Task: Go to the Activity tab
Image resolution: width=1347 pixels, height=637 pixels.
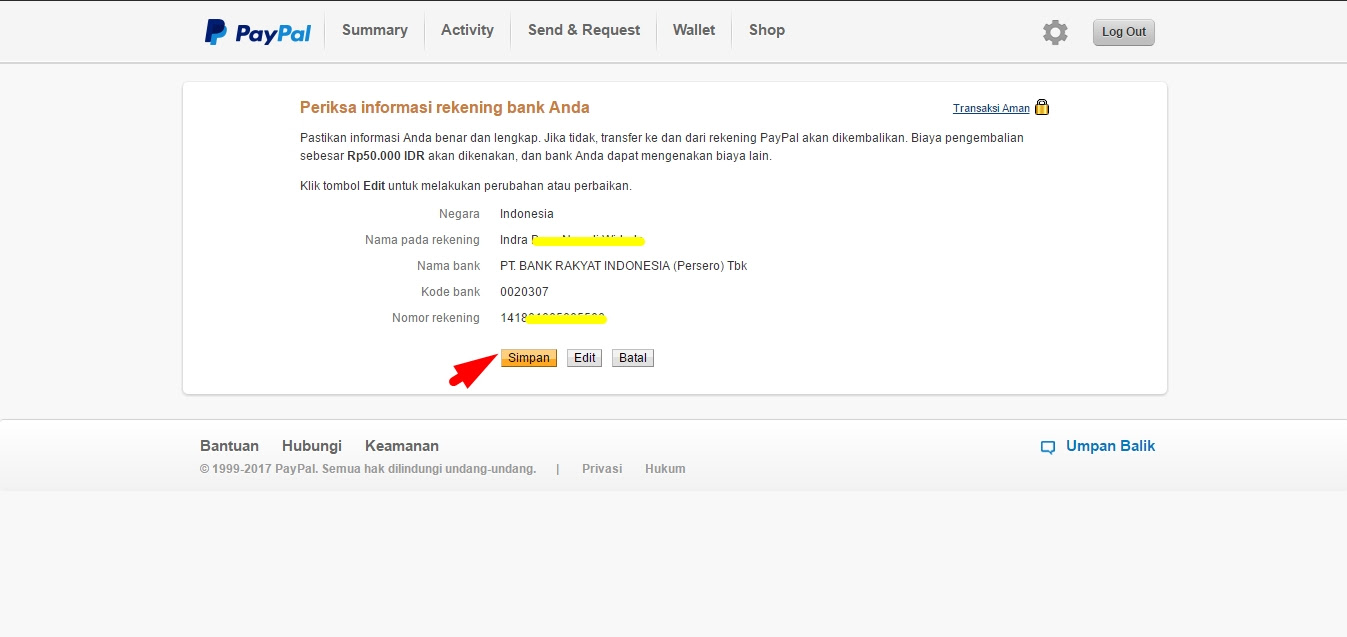Action: pos(467,30)
